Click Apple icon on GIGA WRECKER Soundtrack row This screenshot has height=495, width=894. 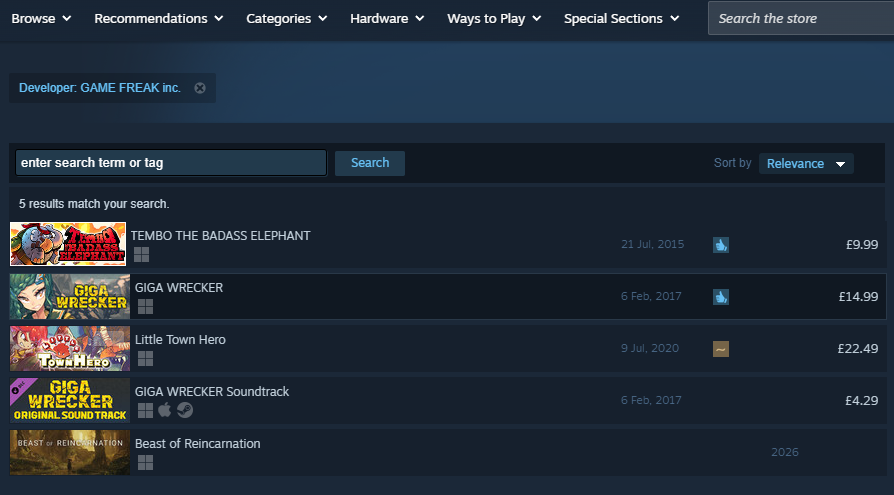tap(165, 409)
